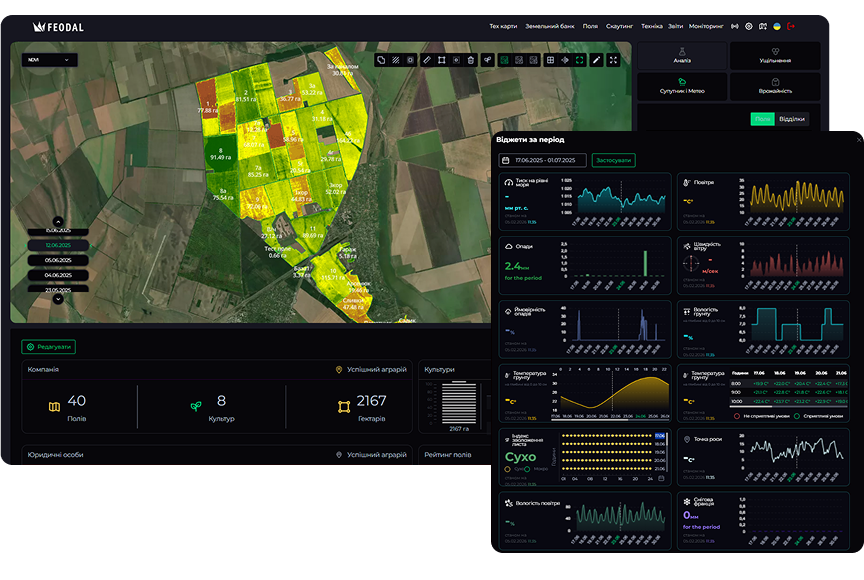
Task: Enter fullscreen map with expand-arrows icon
Action: [x=613, y=60]
